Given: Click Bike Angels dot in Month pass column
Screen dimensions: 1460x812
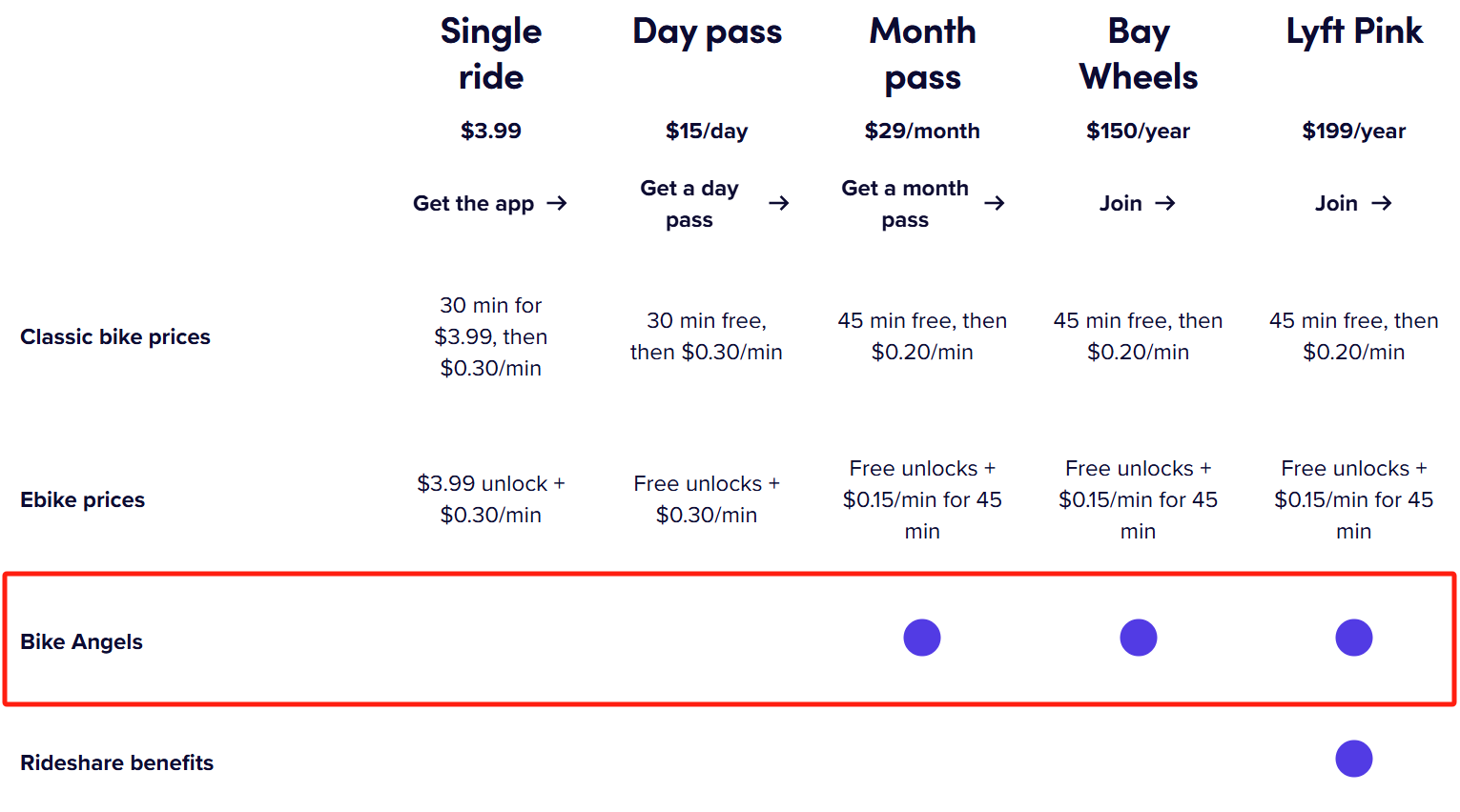Looking at the screenshot, I should coord(922,638).
